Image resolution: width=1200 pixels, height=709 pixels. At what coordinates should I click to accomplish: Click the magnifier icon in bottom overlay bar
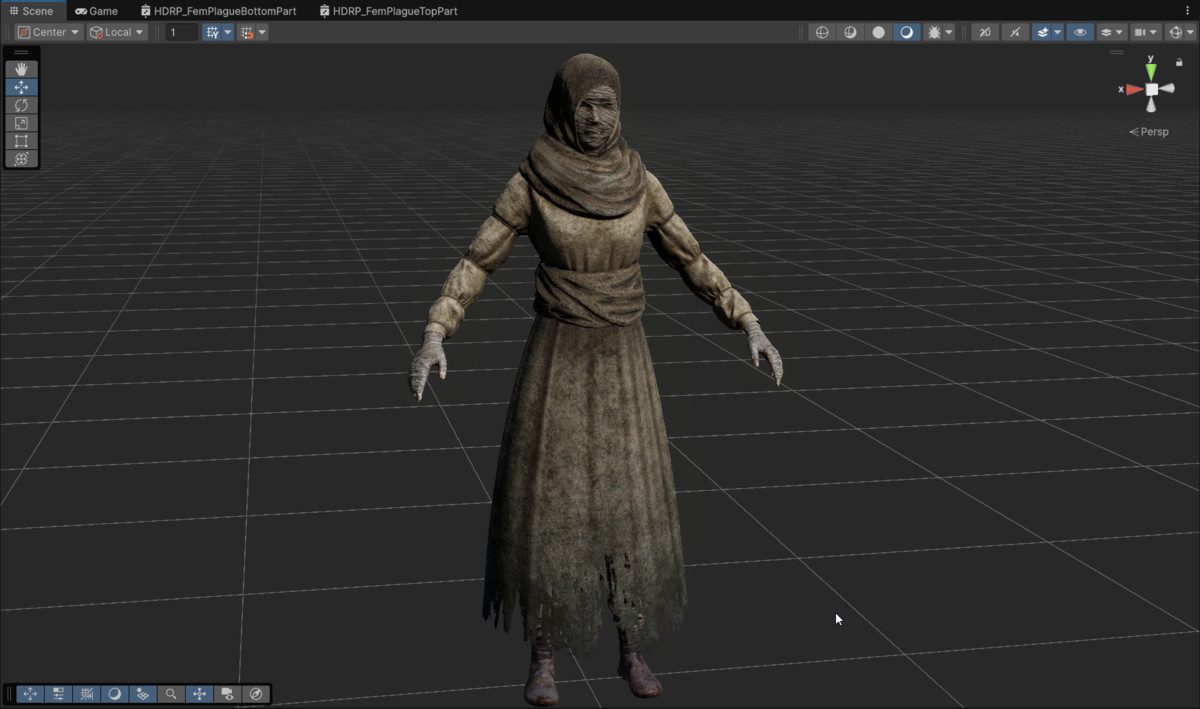click(171, 694)
